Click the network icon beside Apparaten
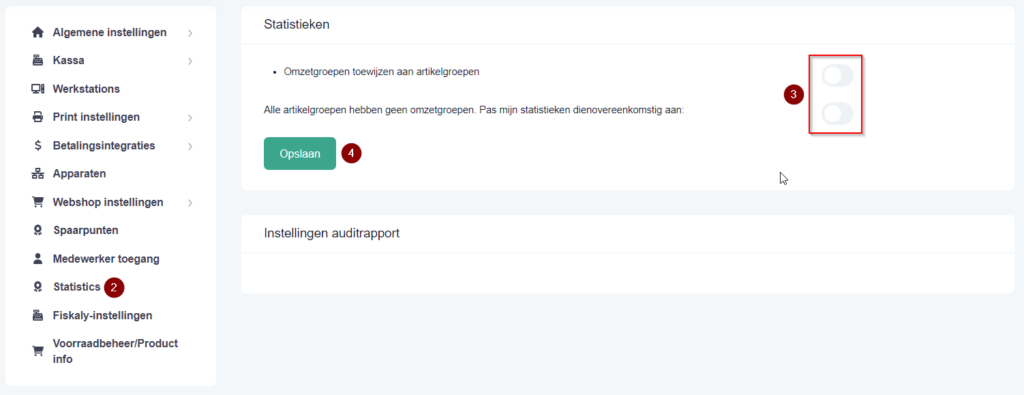 (x=37, y=174)
